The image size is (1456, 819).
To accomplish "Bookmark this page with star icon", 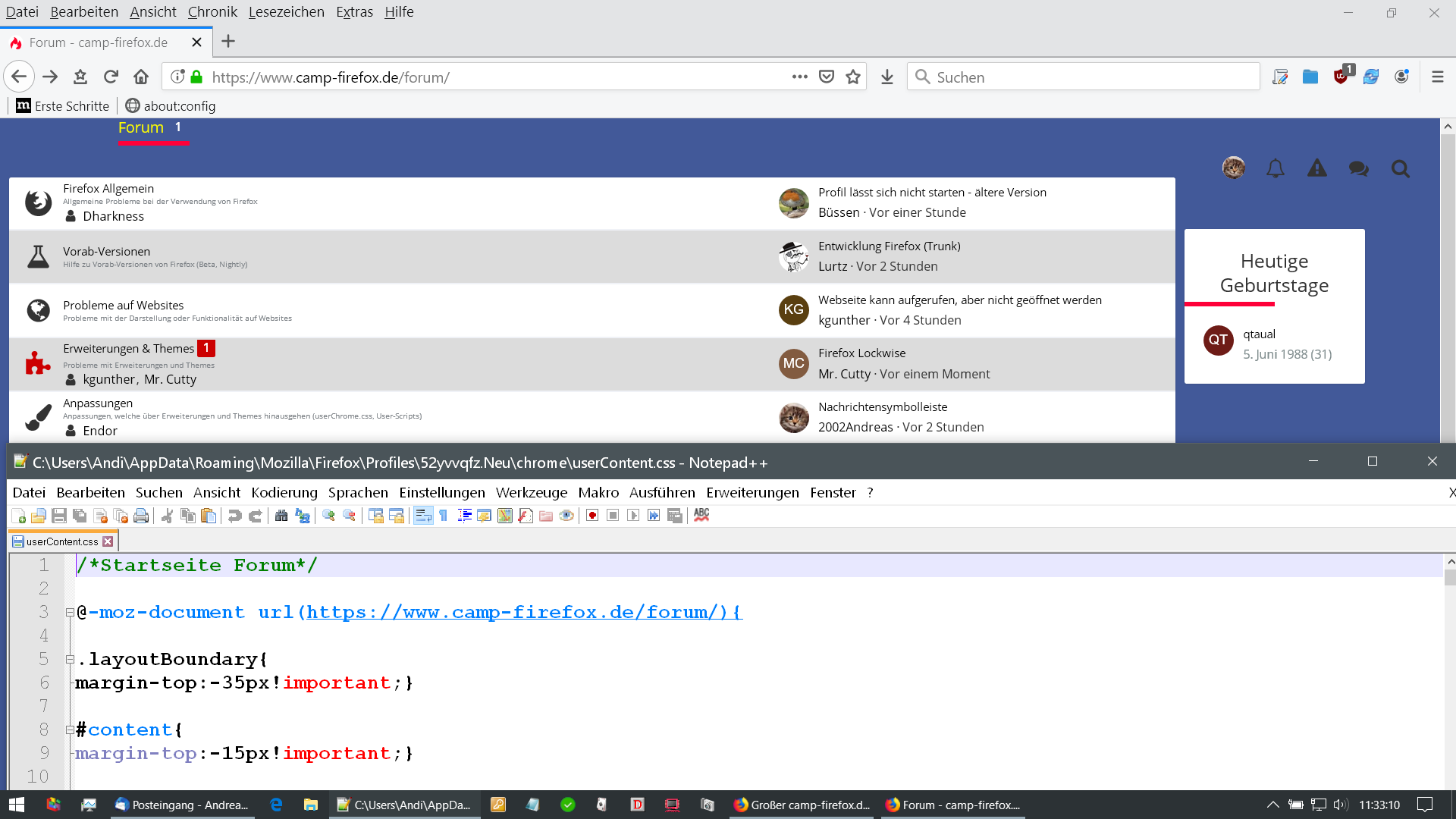I will (853, 77).
